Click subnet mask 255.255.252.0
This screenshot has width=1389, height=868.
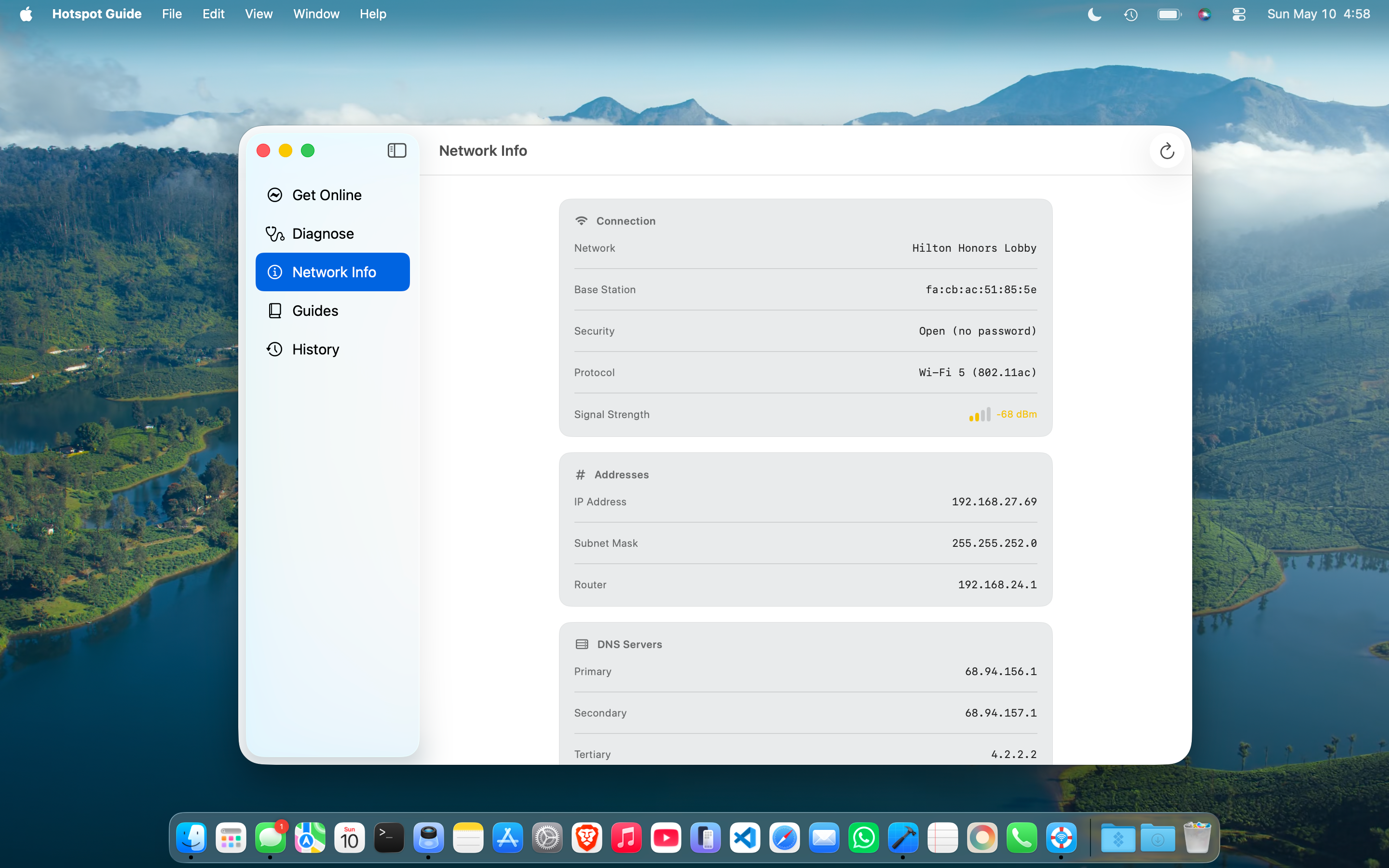[994, 543]
